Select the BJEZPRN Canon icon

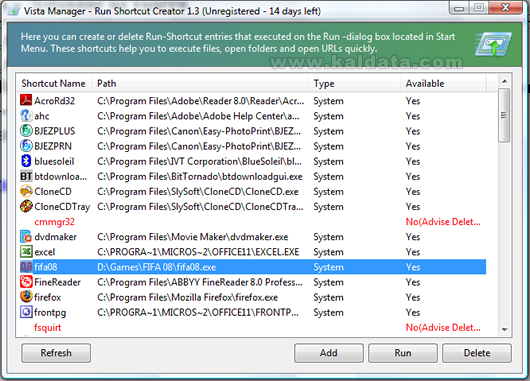26,146
